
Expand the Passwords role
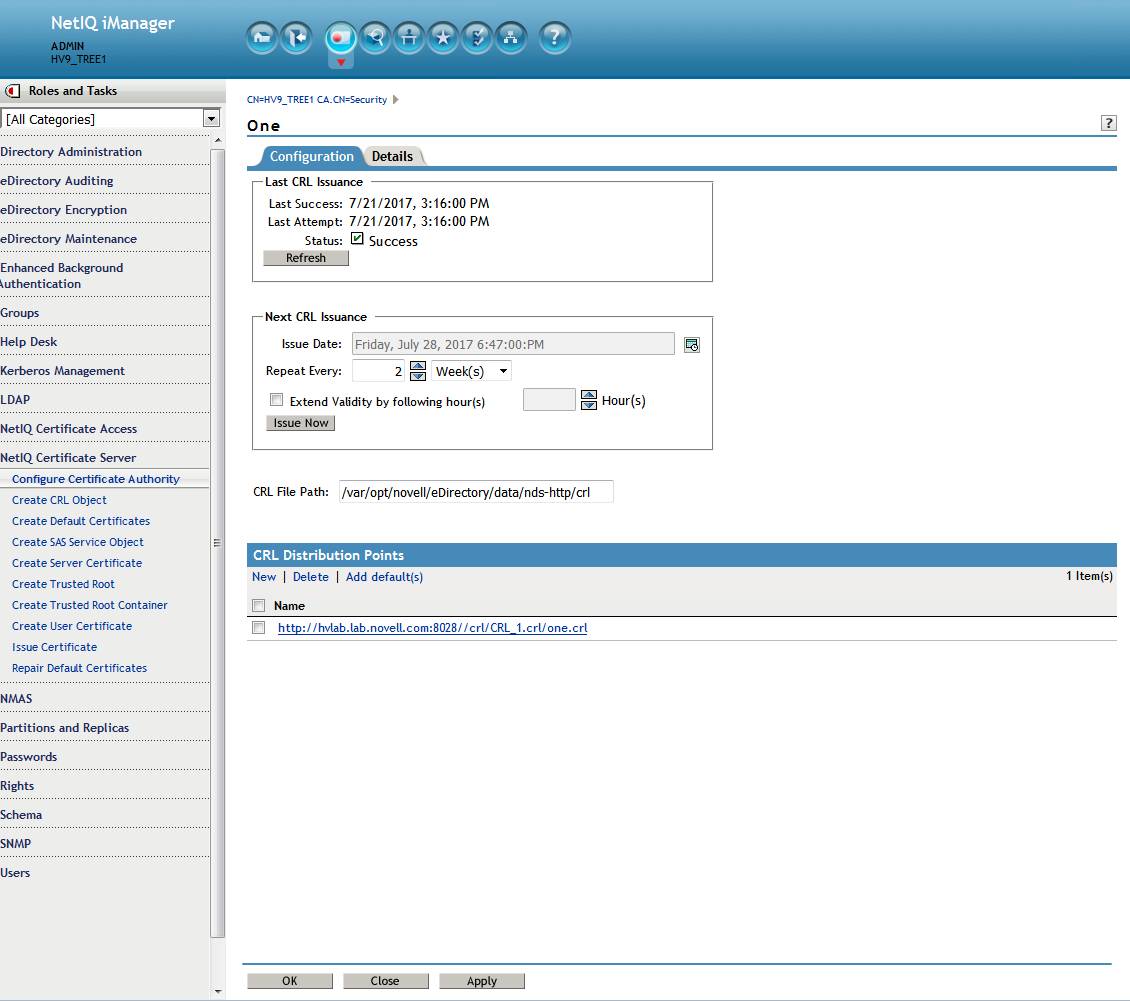29,757
